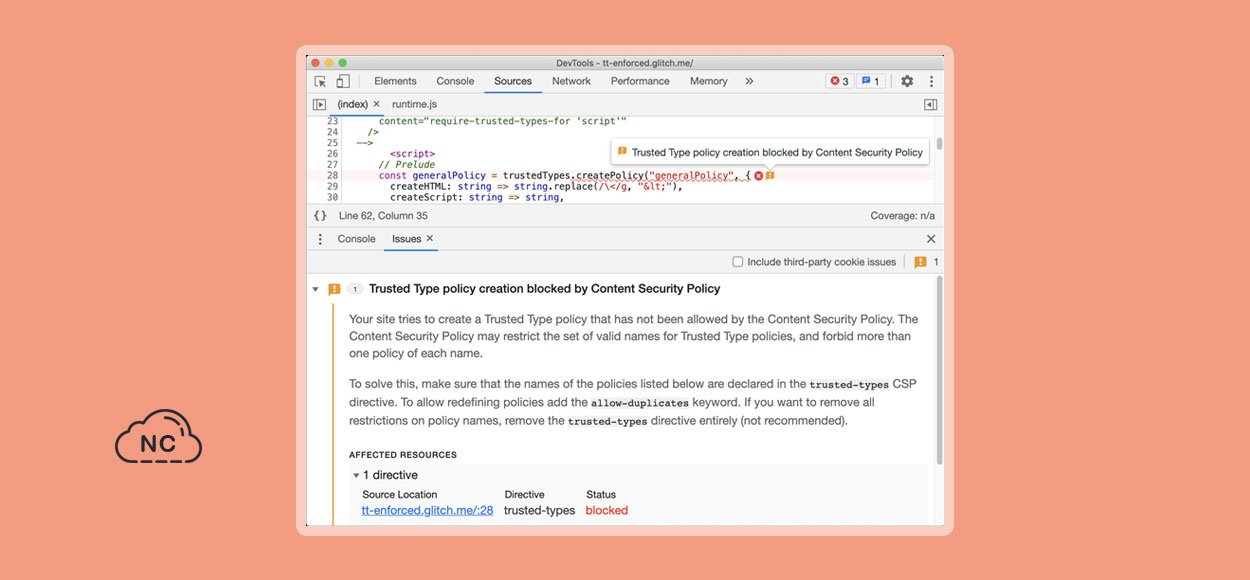Click the allow-duplicates keyword in the description
Image resolution: width=1250 pixels, height=580 pixels.
(639, 403)
